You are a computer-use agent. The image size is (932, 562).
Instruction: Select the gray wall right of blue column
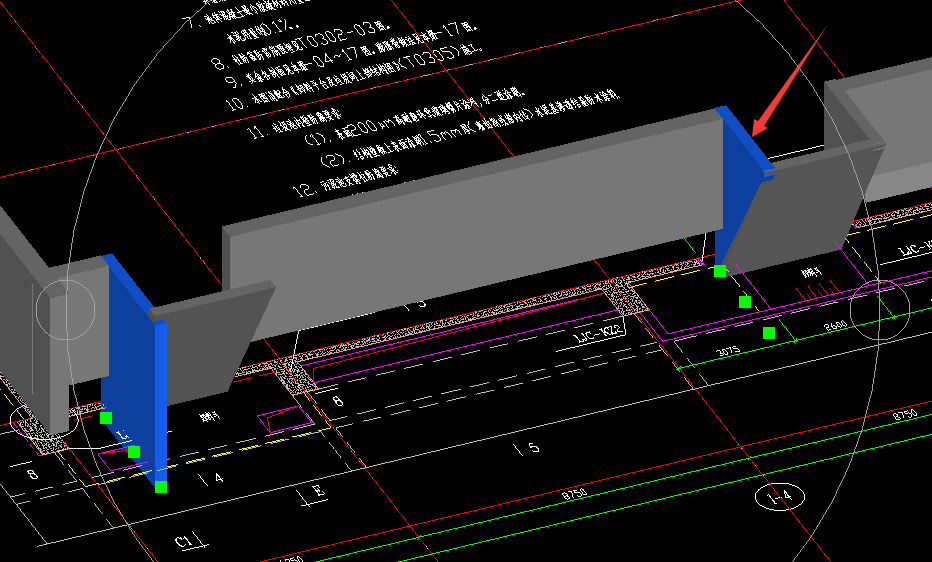(802, 208)
